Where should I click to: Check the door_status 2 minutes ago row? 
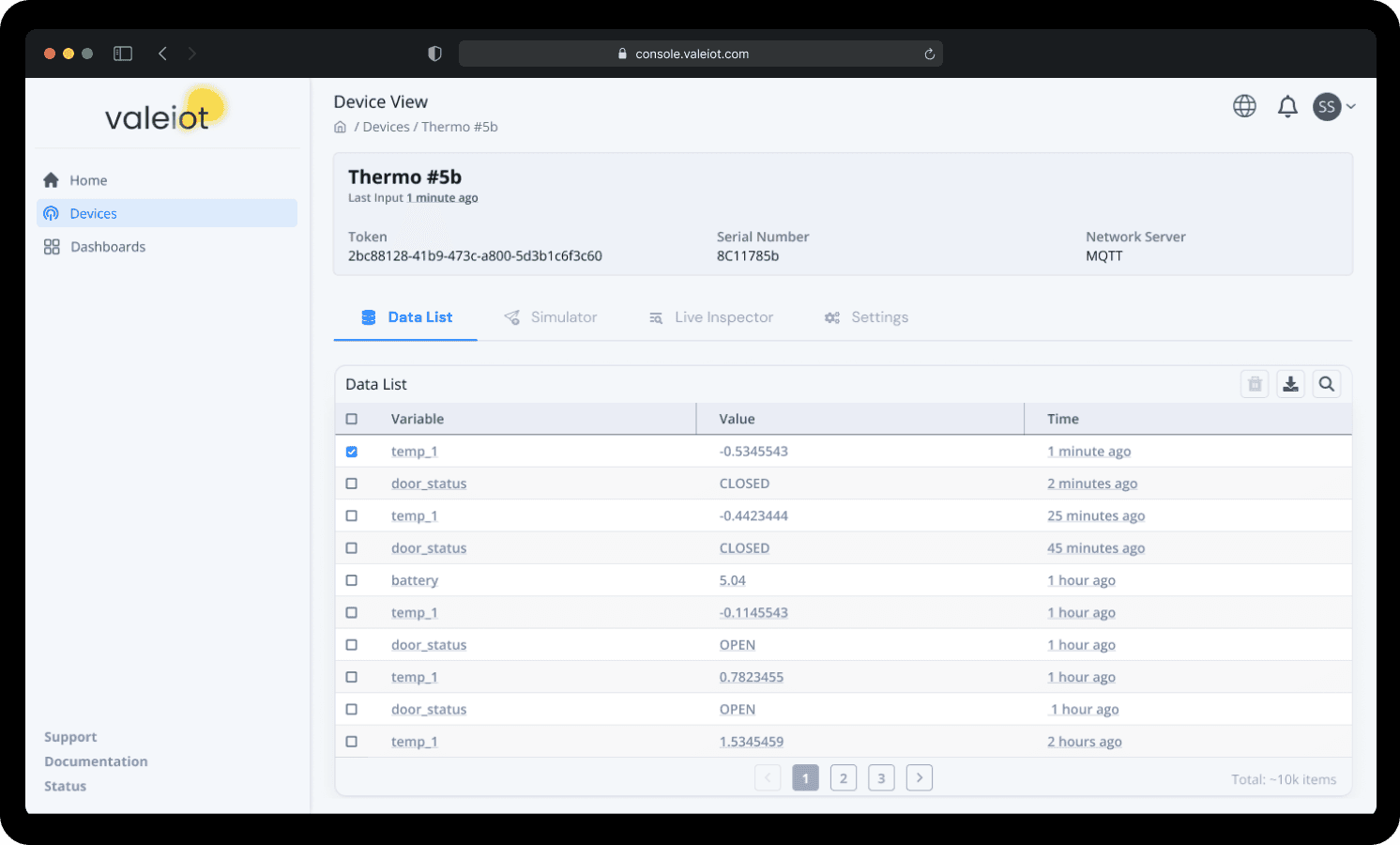[x=352, y=484]
